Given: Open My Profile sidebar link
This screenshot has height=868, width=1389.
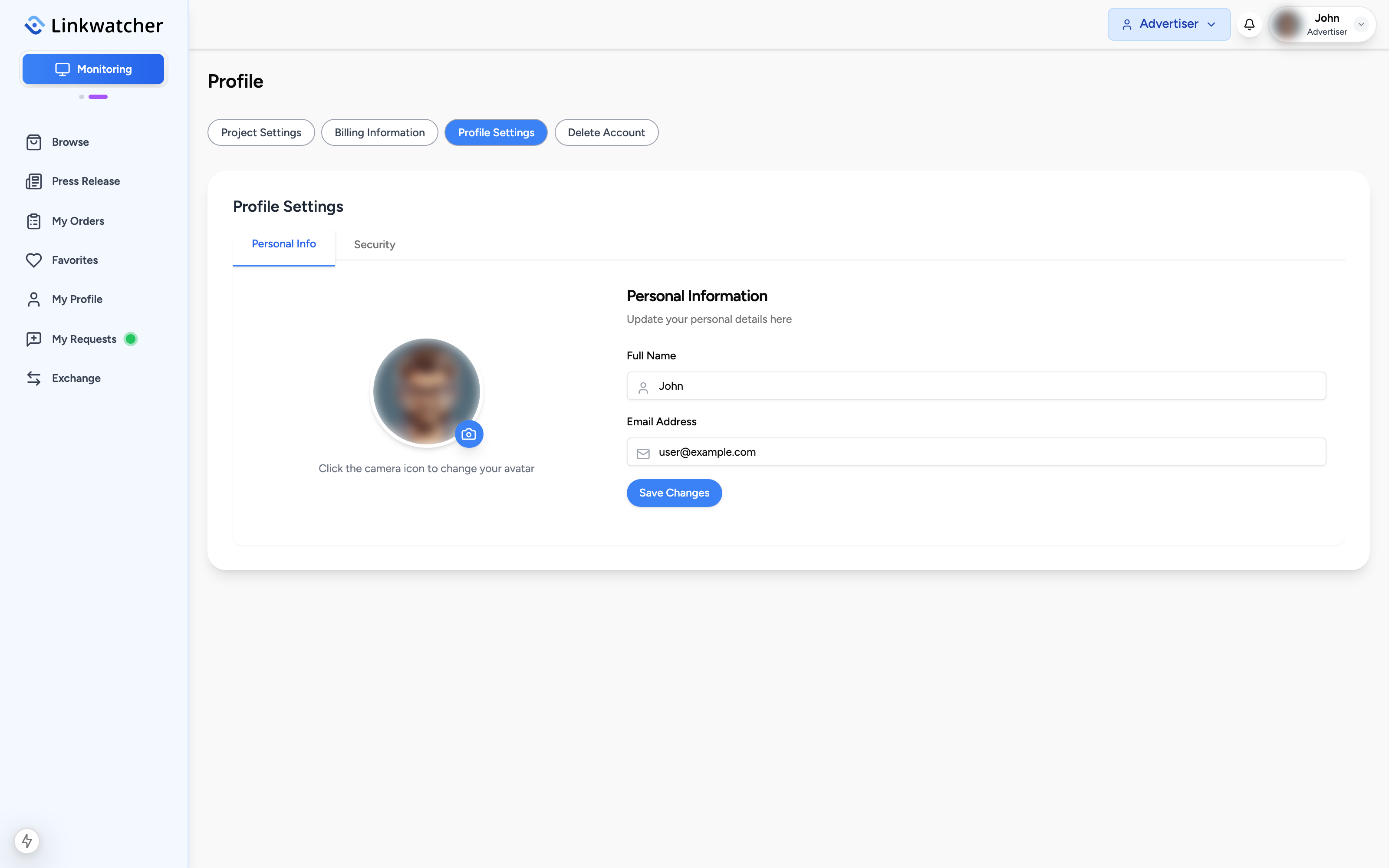Looking at the screenshot, I should point(77,299).
